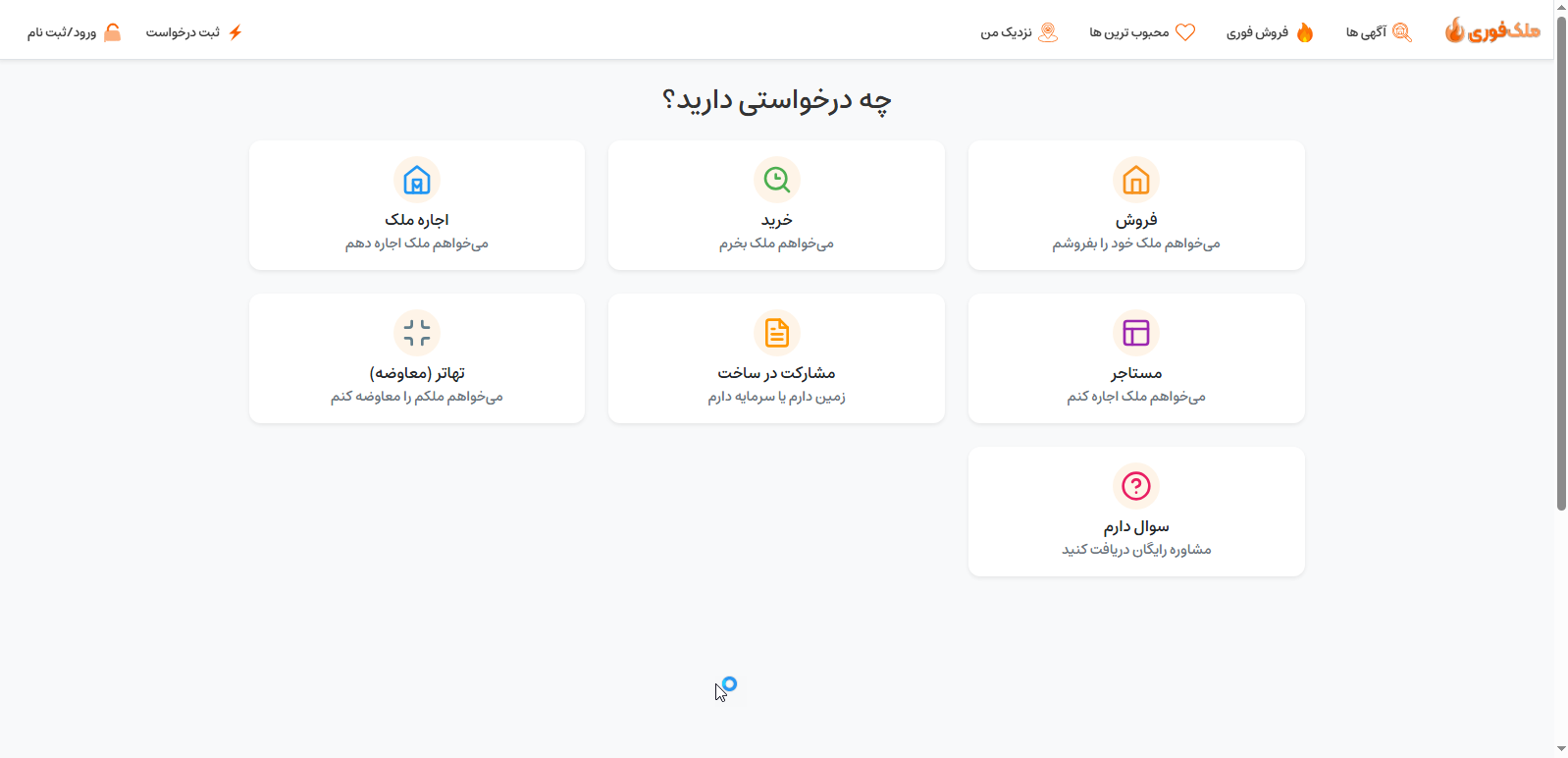Screen dimensions: 1568x758
Task: Click the flame icon beside فروش فوری
Action: [1305, 32]
